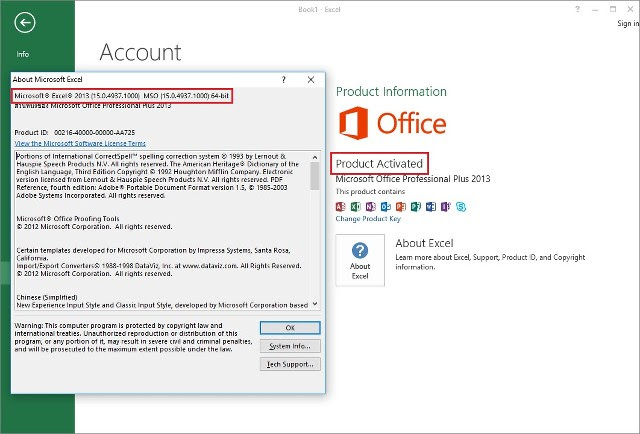
Task: Open Excel window Help question mark
Action: click(x=577, y=9)
